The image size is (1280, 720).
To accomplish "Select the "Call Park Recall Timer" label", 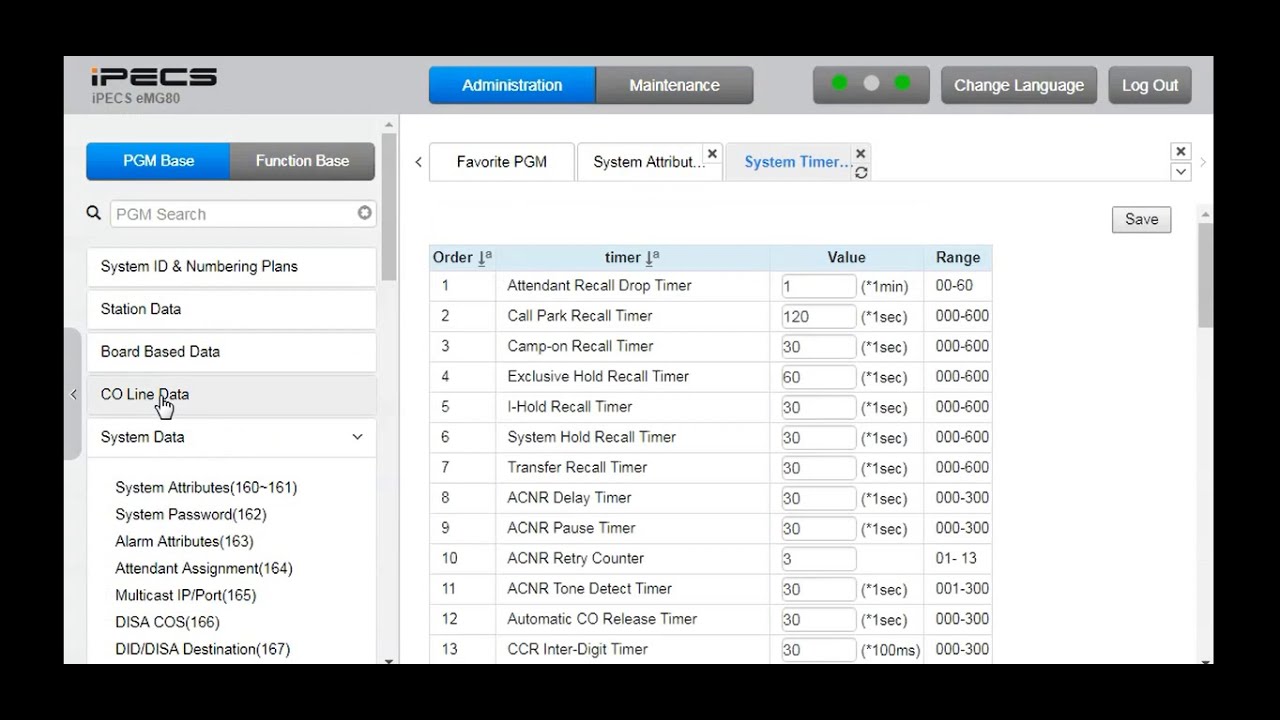I will coord(580,316).
